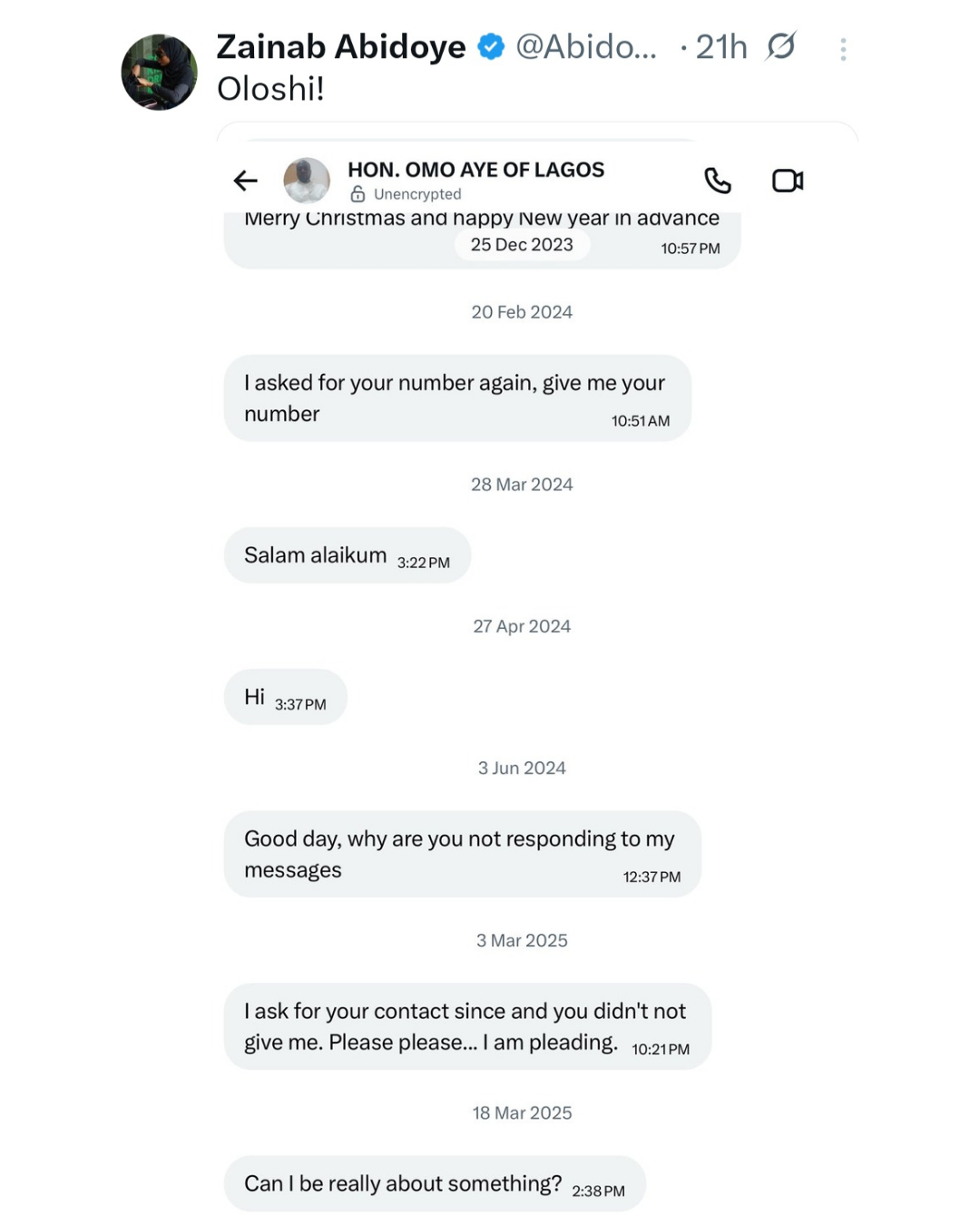Click the Oloshi! tweet text
Screen dimensions: 980x1225
[x=269, y=90]
